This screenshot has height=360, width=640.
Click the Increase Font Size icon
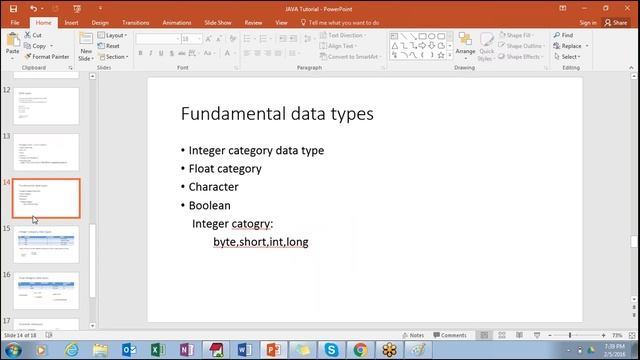(x=209, y=39)
